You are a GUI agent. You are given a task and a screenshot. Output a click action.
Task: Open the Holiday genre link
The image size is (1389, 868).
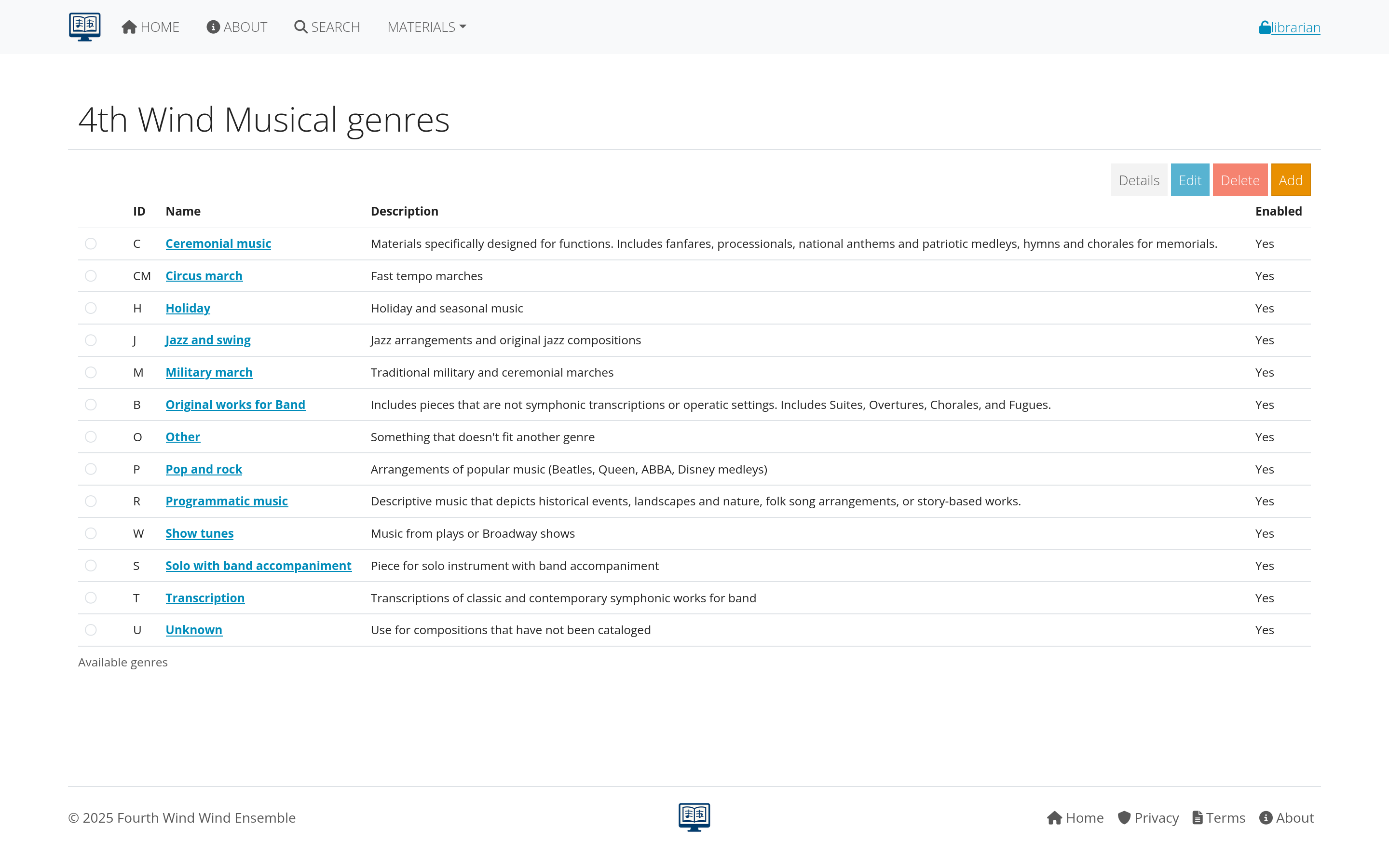[188, 308]
